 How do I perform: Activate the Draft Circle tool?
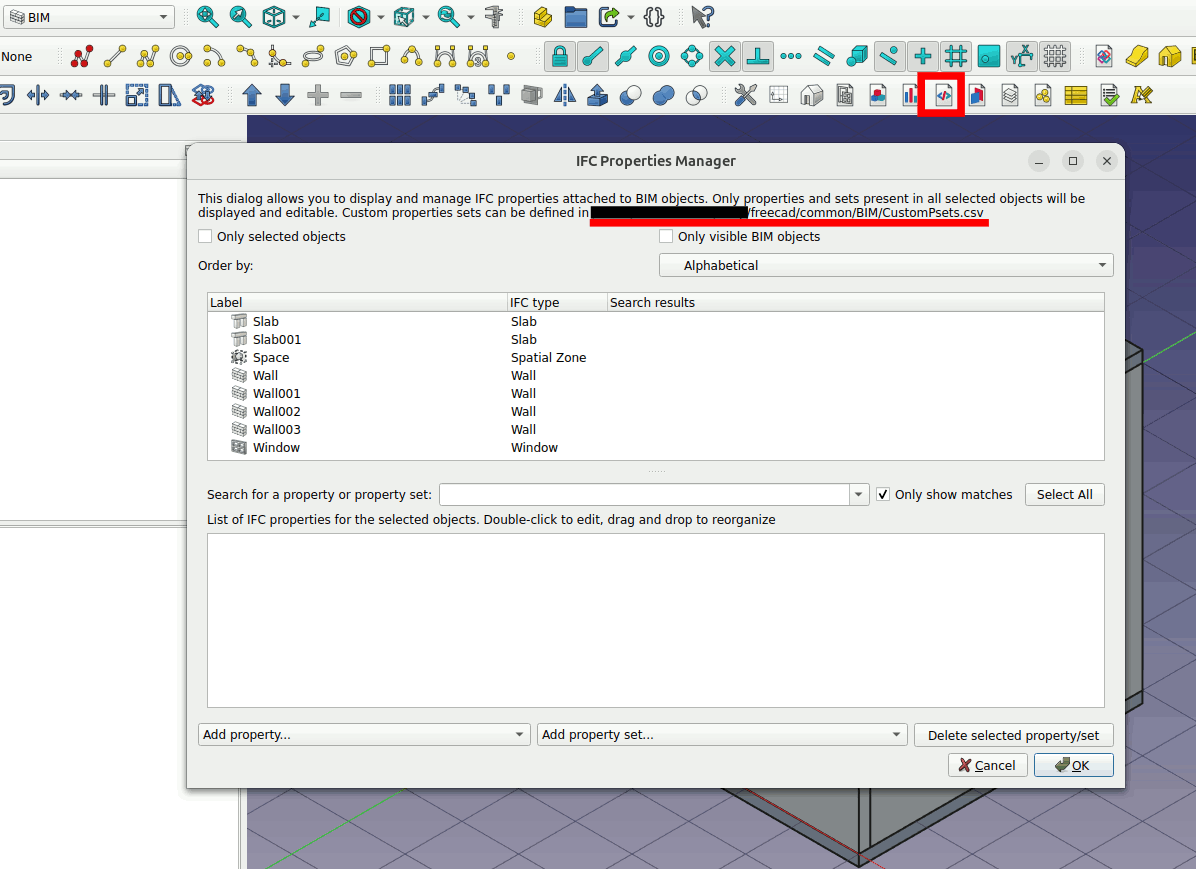[x=180, y=56]
